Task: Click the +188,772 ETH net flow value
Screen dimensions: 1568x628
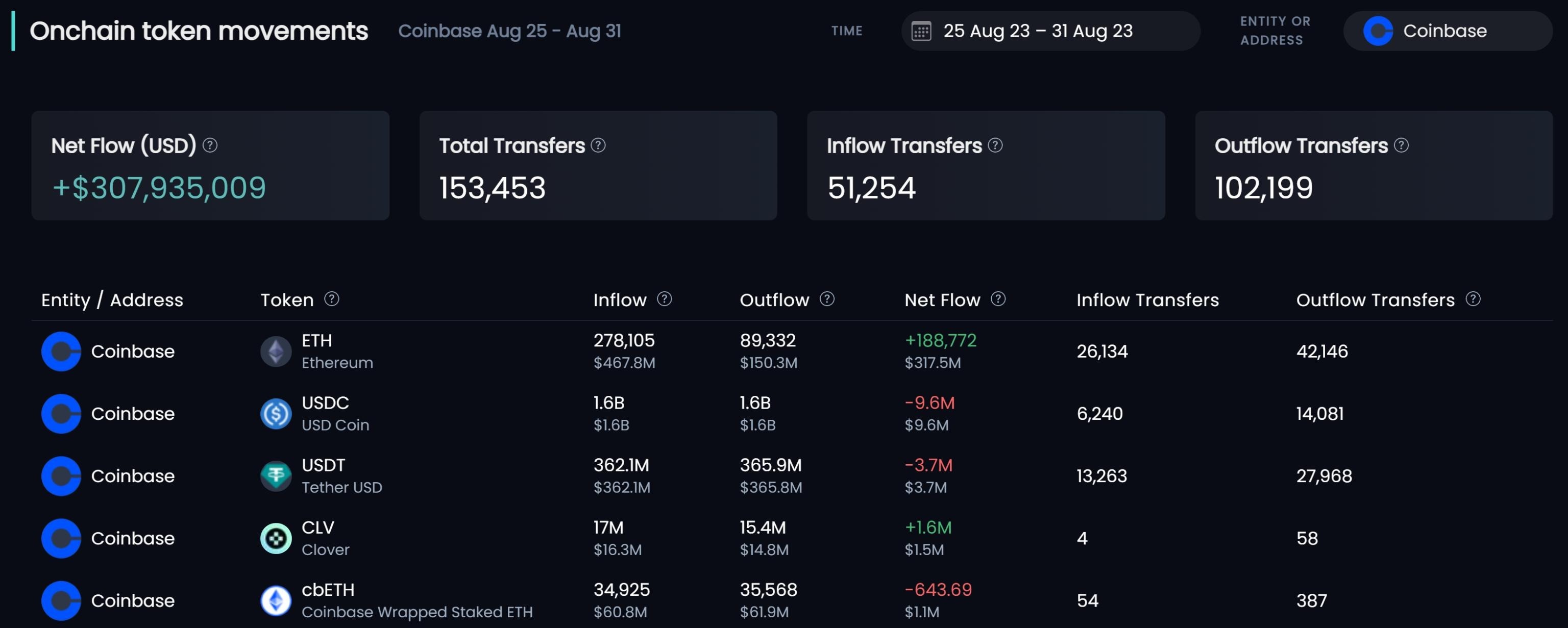Action: pos(940,340)
